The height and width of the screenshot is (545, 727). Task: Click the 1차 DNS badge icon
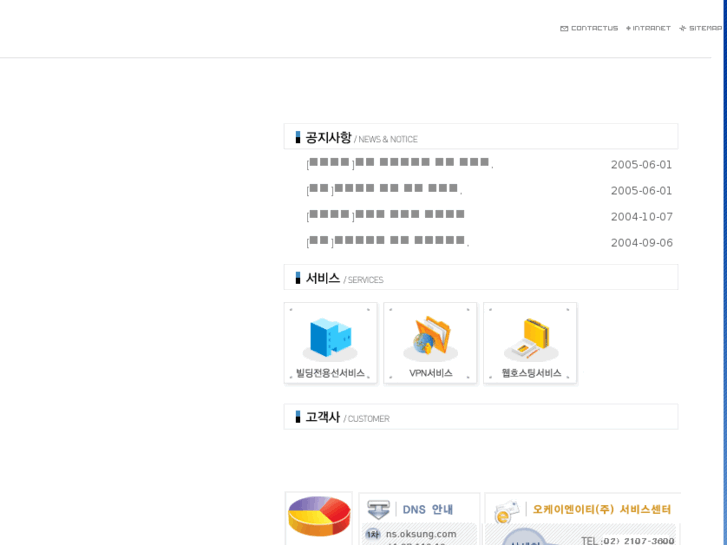click(373, 534)
